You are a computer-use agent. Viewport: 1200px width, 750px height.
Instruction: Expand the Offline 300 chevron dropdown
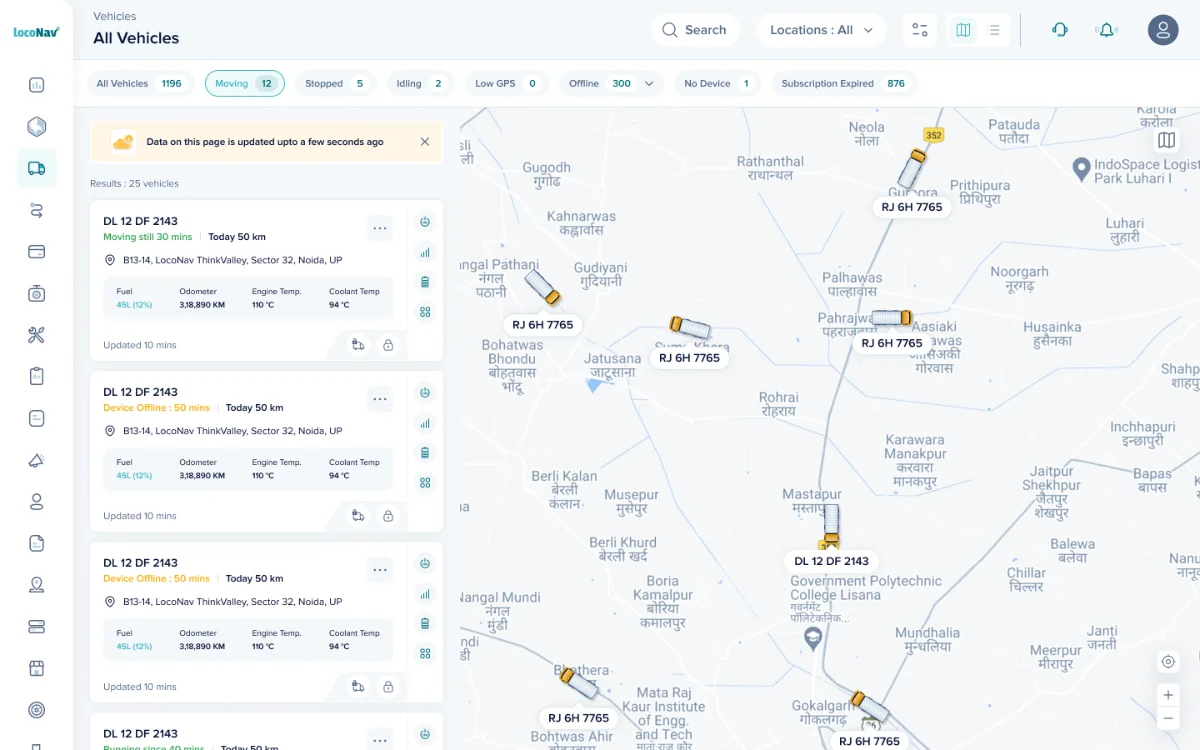click(x=649, y=84)
